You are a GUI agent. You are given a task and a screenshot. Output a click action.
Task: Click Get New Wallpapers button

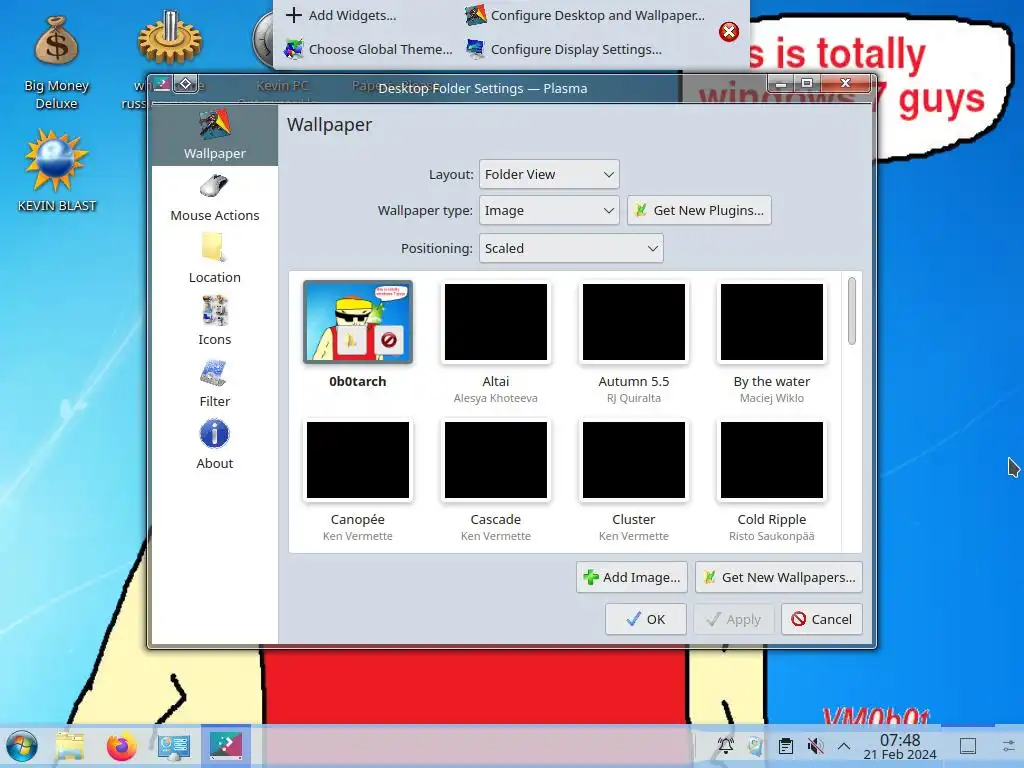click(x=778, y=577)
